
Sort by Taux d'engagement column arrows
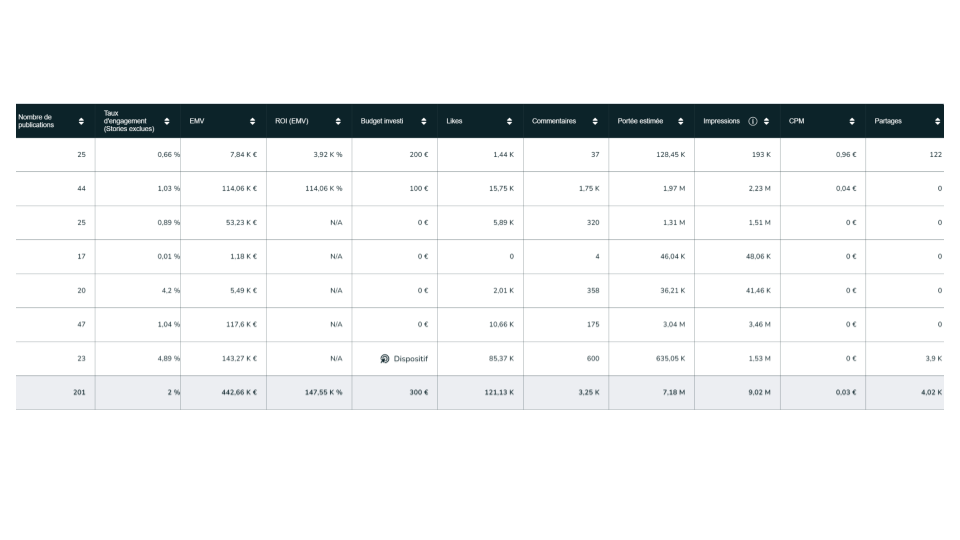pyautogui.click(x=167, y=121)
